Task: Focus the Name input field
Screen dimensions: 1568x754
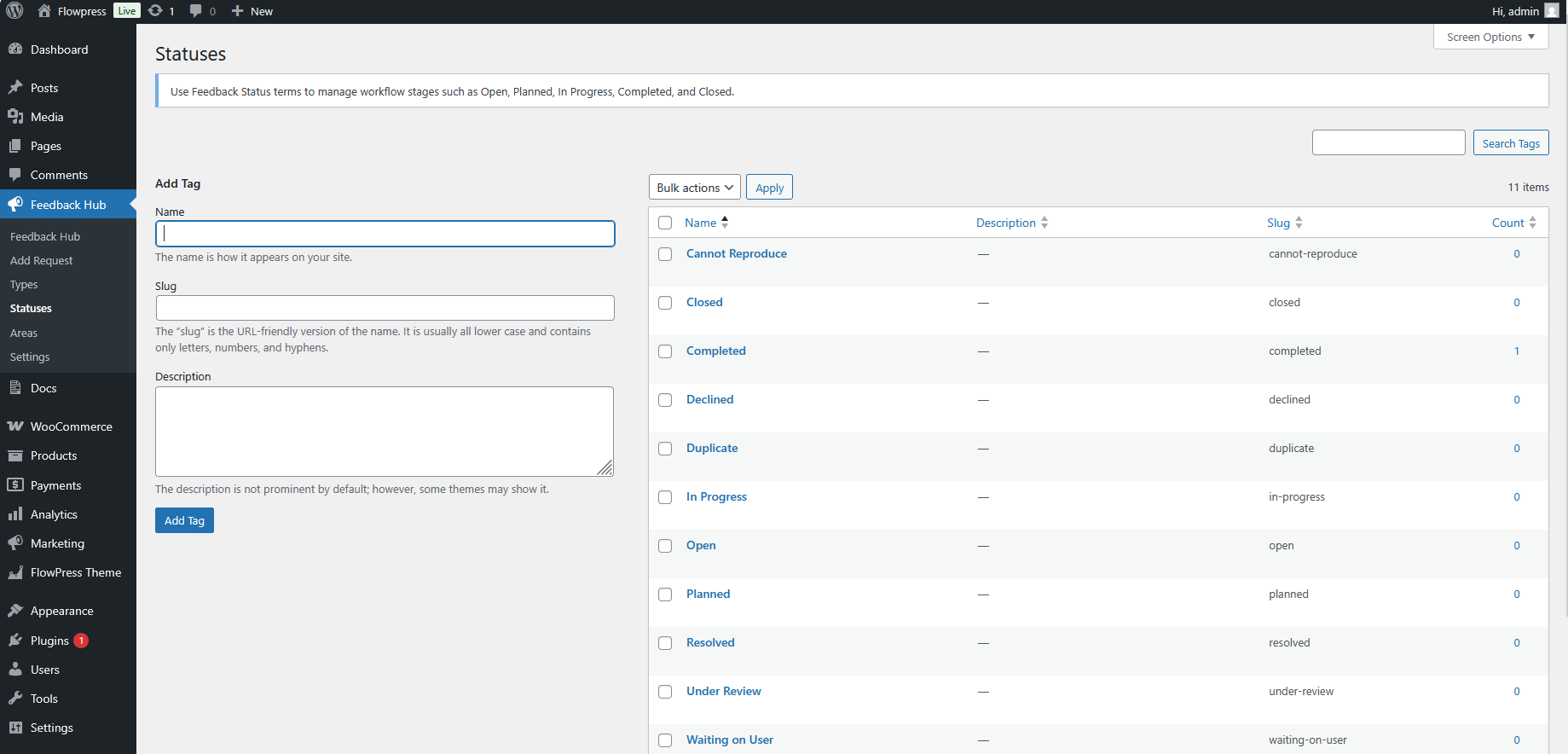Action: pos(385,234)
